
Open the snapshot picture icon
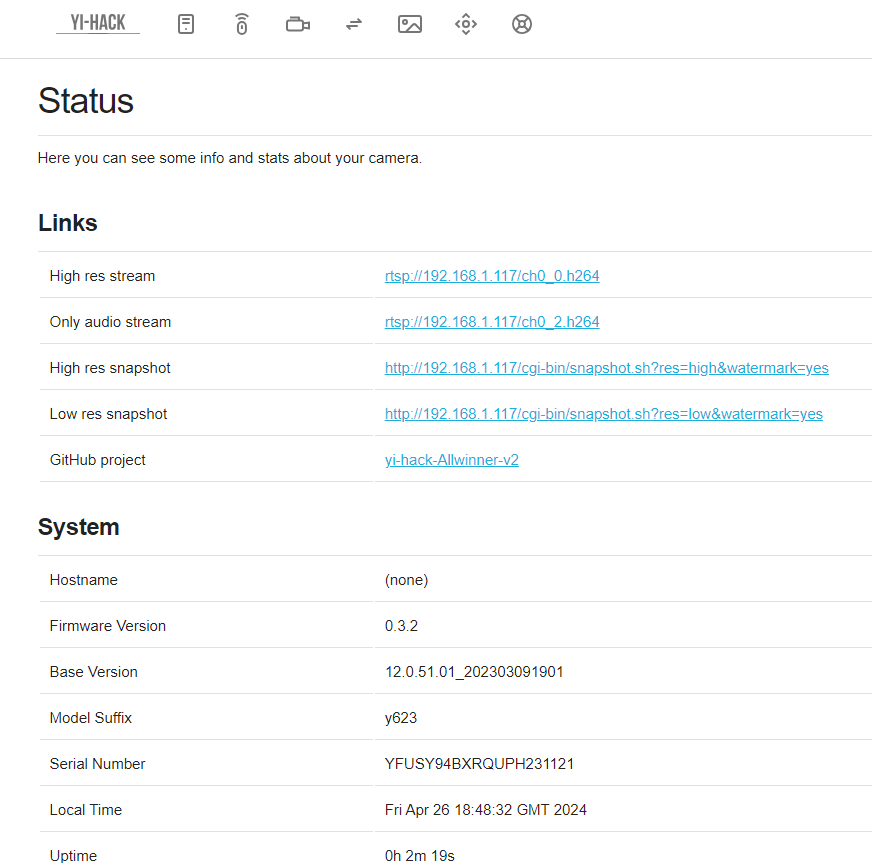tap(410, 24)
